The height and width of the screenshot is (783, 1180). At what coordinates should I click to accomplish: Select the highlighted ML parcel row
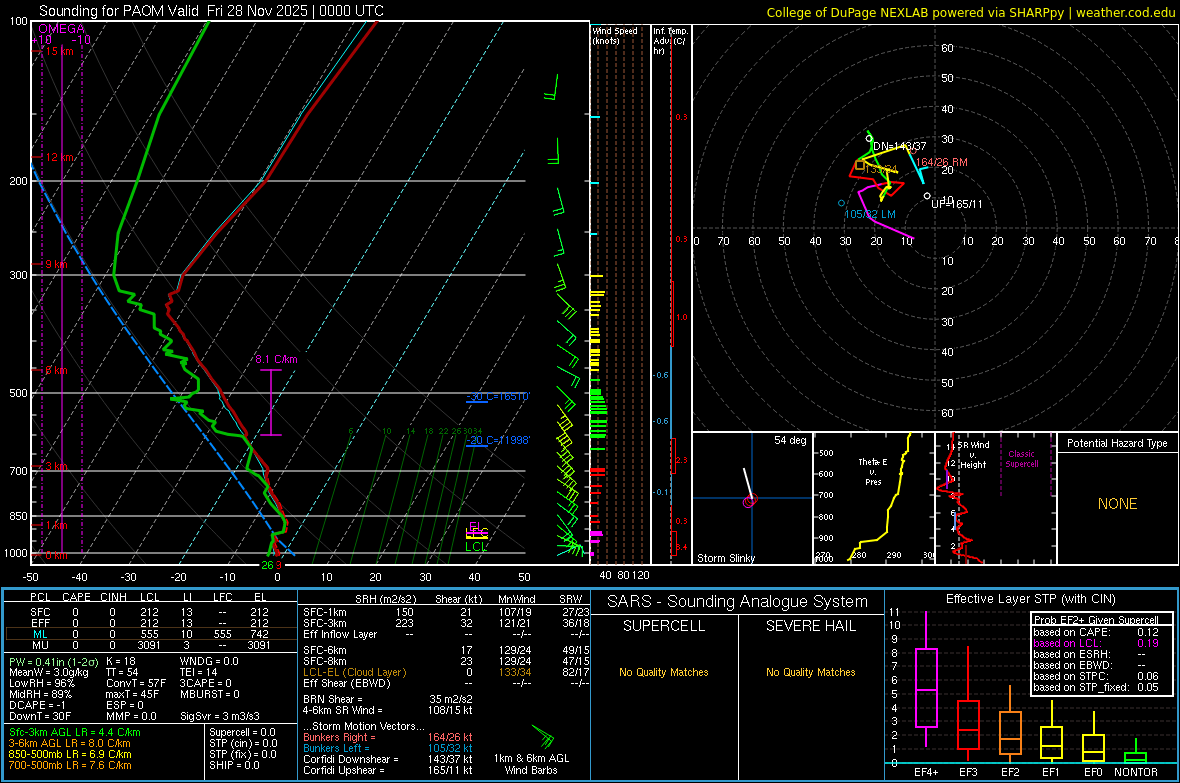pyautogui.click(x=150, y=634)
